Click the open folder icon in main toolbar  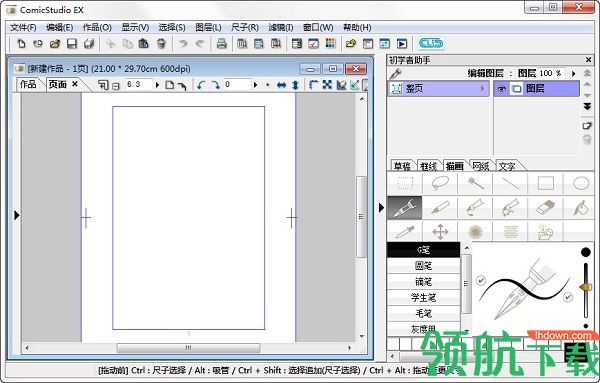(55, 44)
